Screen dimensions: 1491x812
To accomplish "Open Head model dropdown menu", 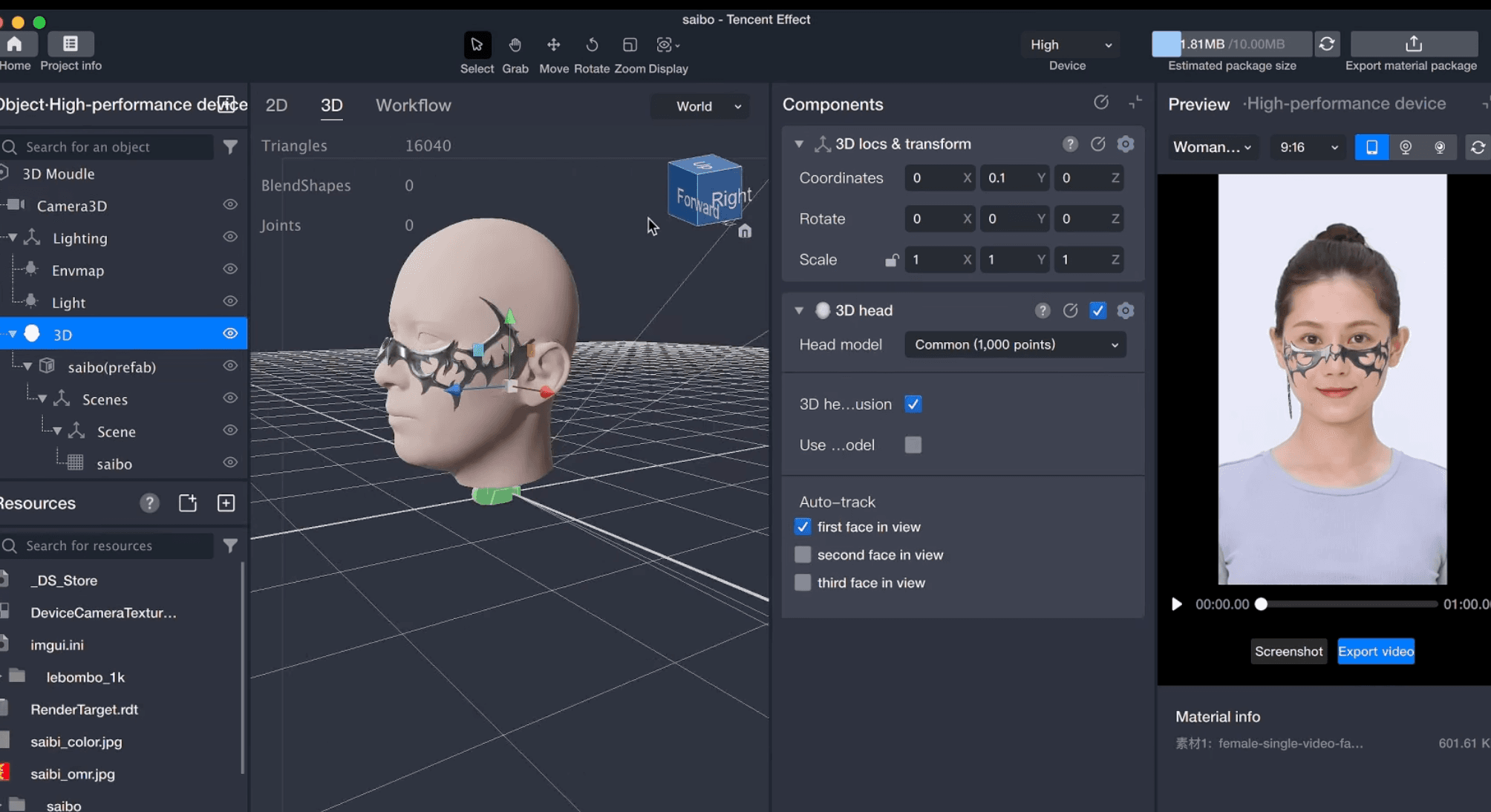I will [1014, 344].
